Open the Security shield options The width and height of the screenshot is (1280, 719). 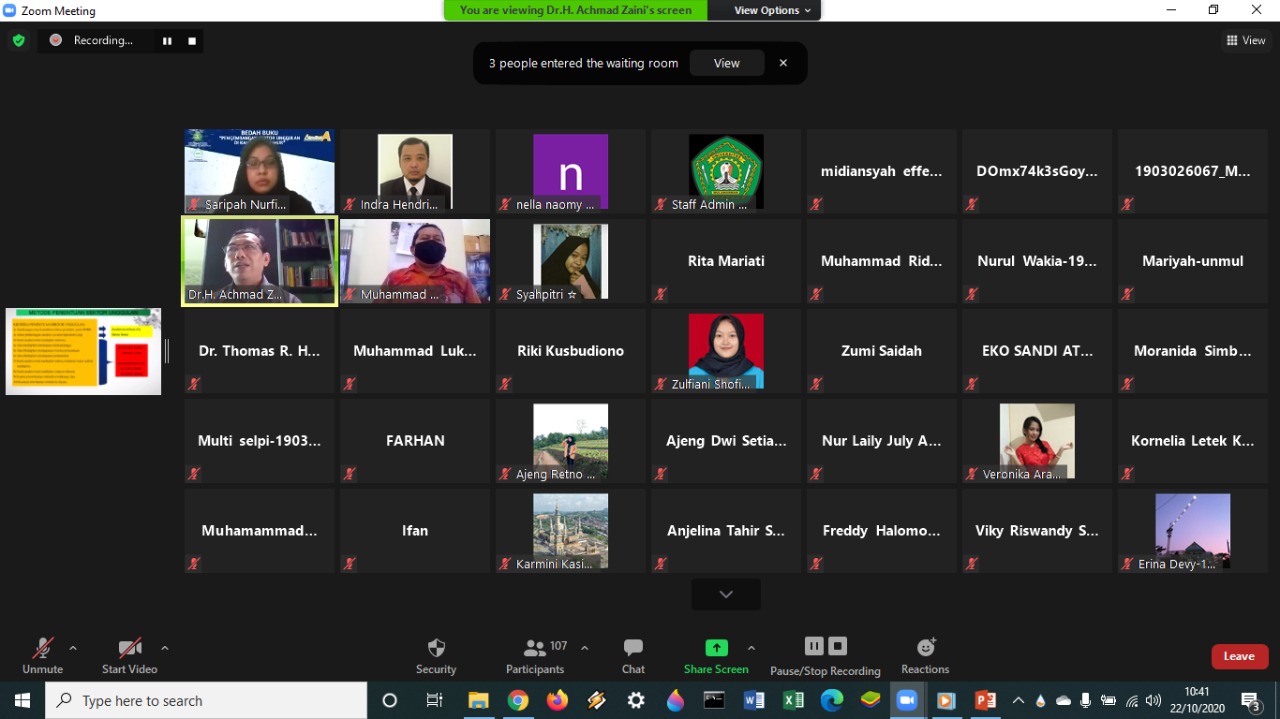pyautogui.click(x=436, y=656)
